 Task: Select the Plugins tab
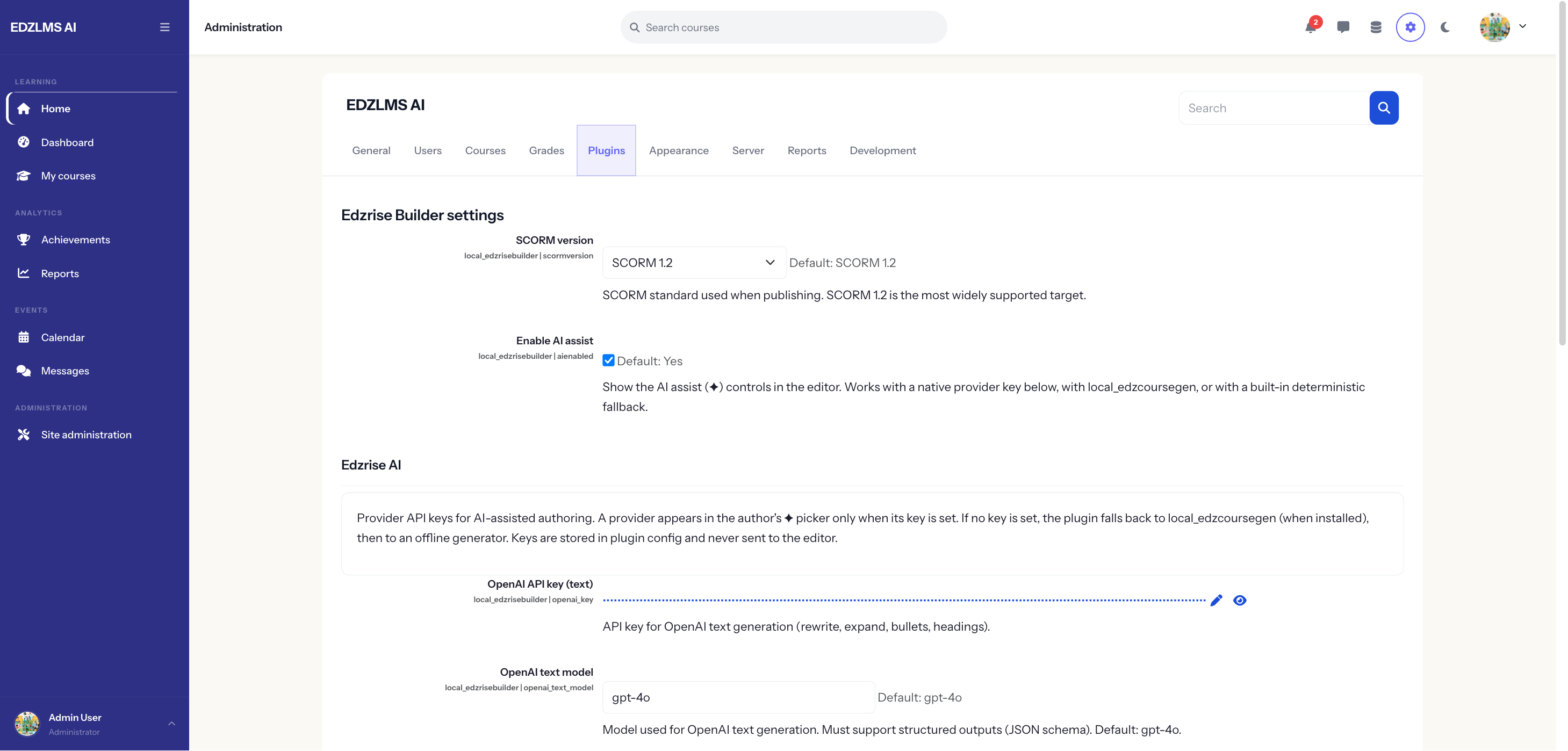click(x=606, y=150)
